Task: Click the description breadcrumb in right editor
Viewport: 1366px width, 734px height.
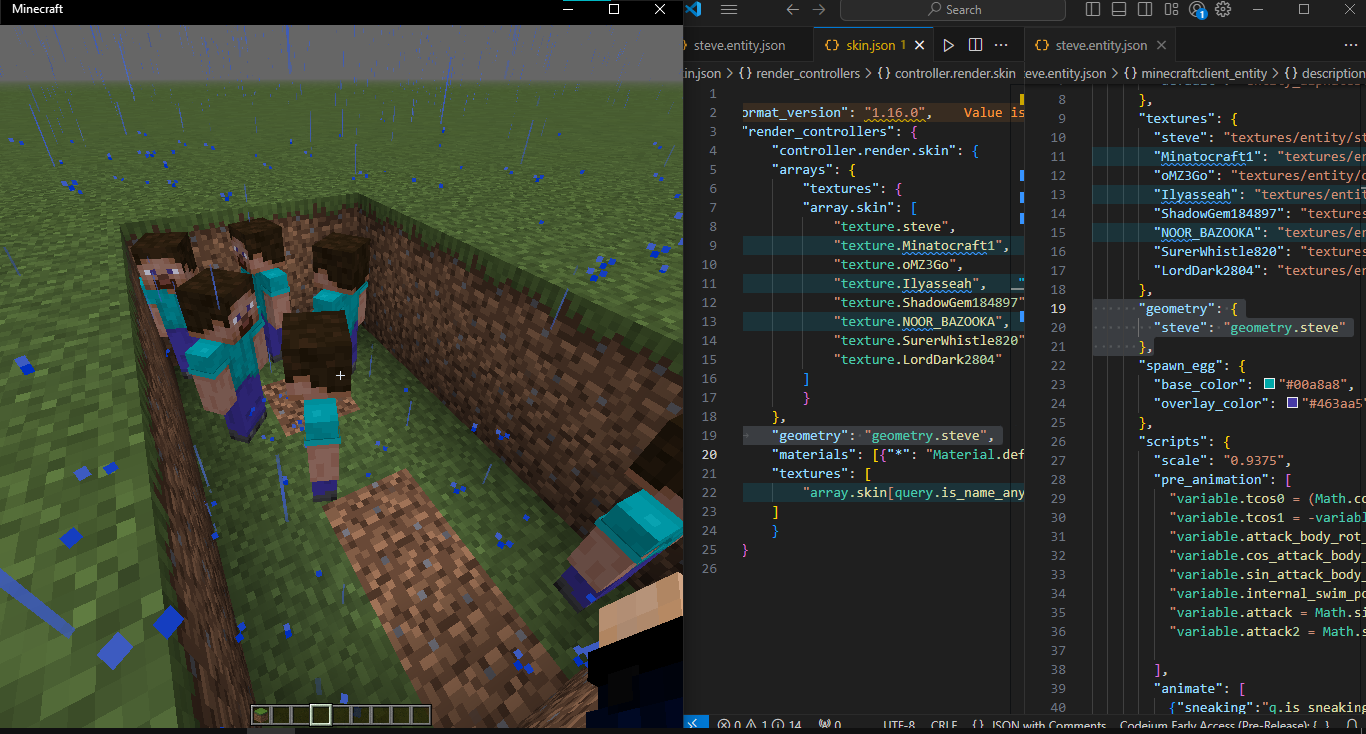Action: coord(1324,73)
